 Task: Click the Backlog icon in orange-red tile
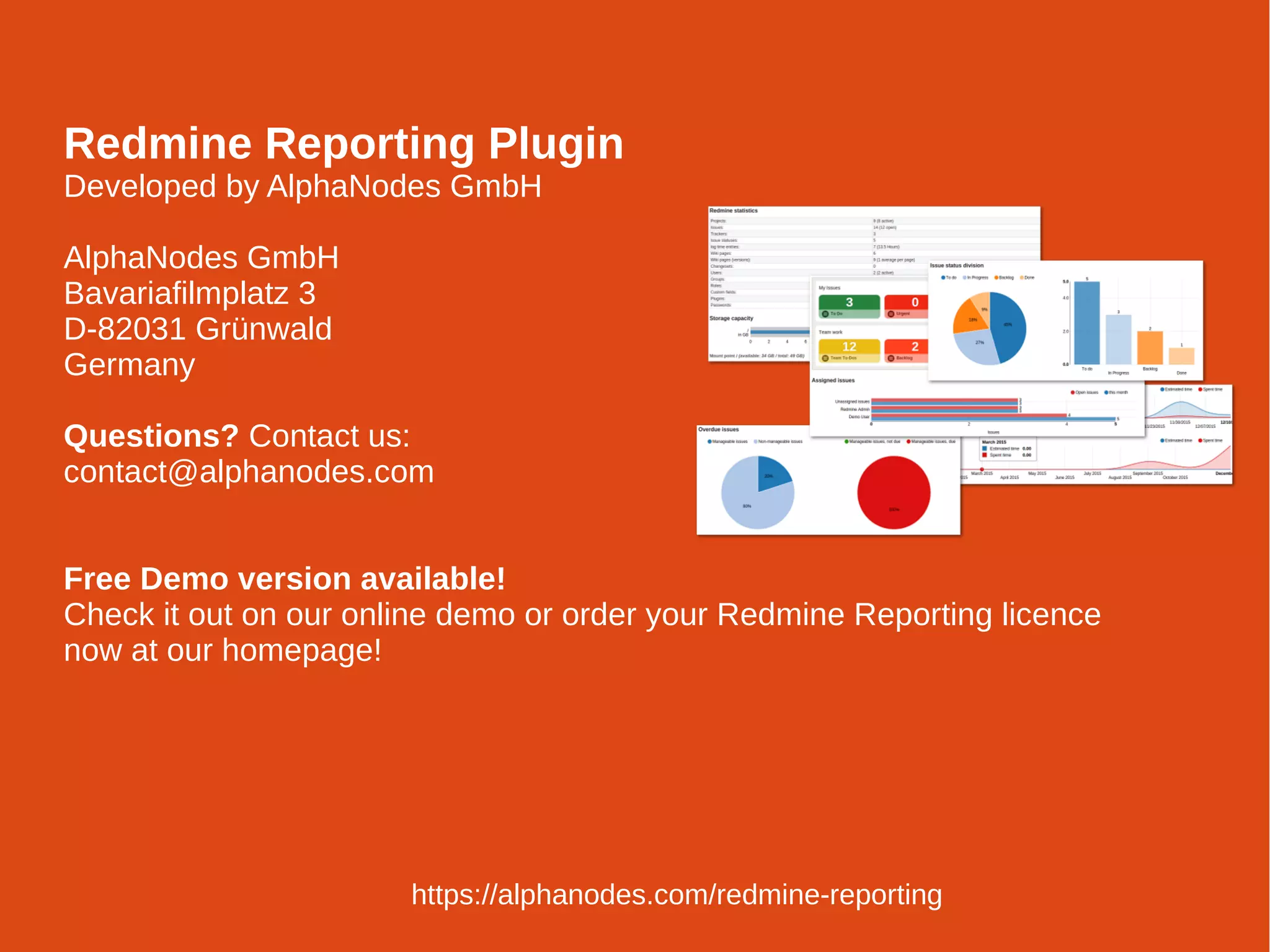(x=891, y=358)
